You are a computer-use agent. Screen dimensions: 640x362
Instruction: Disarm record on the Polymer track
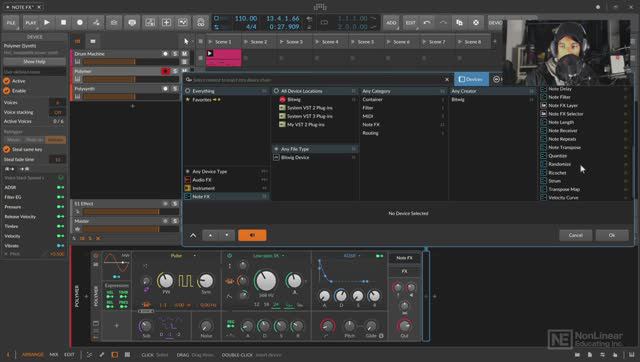(x=165, y=71)
